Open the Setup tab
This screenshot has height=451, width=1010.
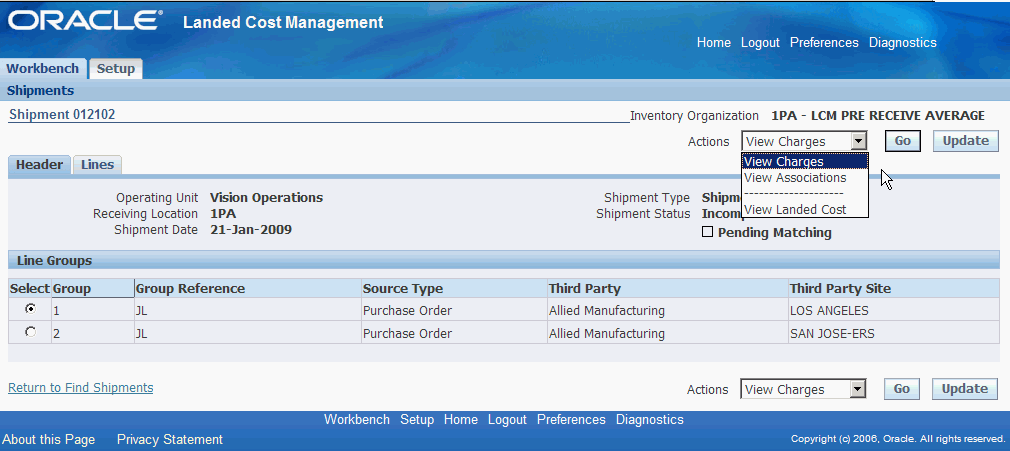click(x=116, y=68)
